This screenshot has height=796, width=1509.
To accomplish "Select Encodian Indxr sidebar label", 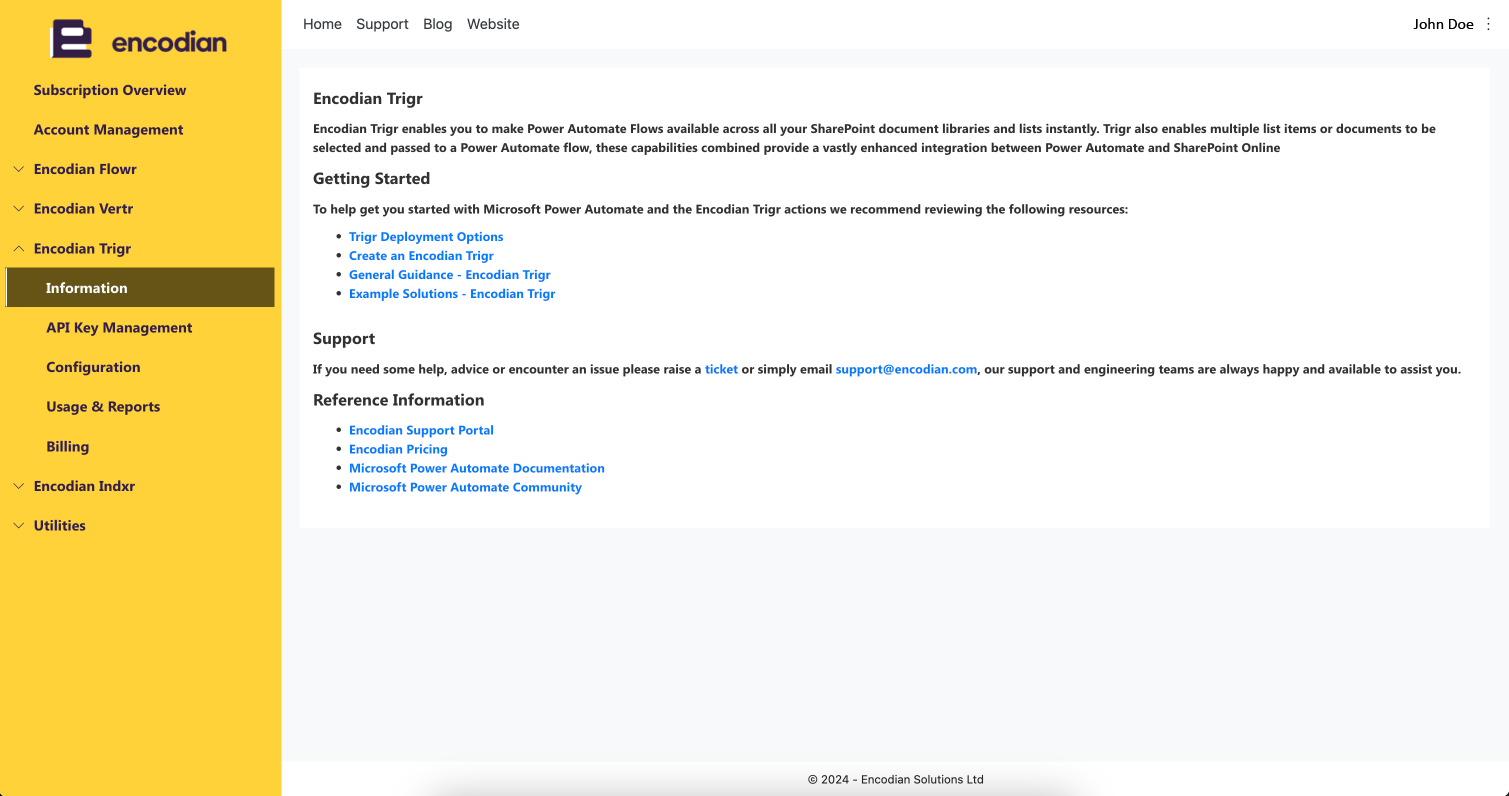I will (84, 486).
